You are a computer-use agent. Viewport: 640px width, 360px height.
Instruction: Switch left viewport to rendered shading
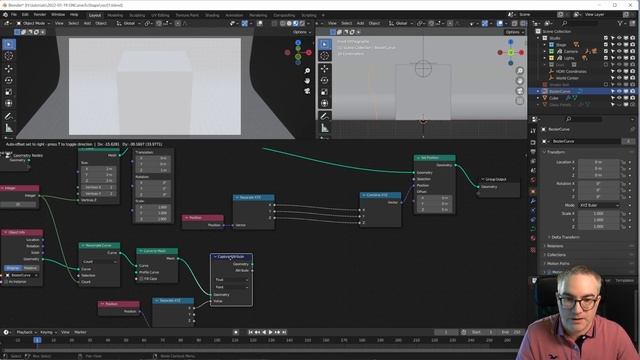pyautogui.click(x=302, y=23)
